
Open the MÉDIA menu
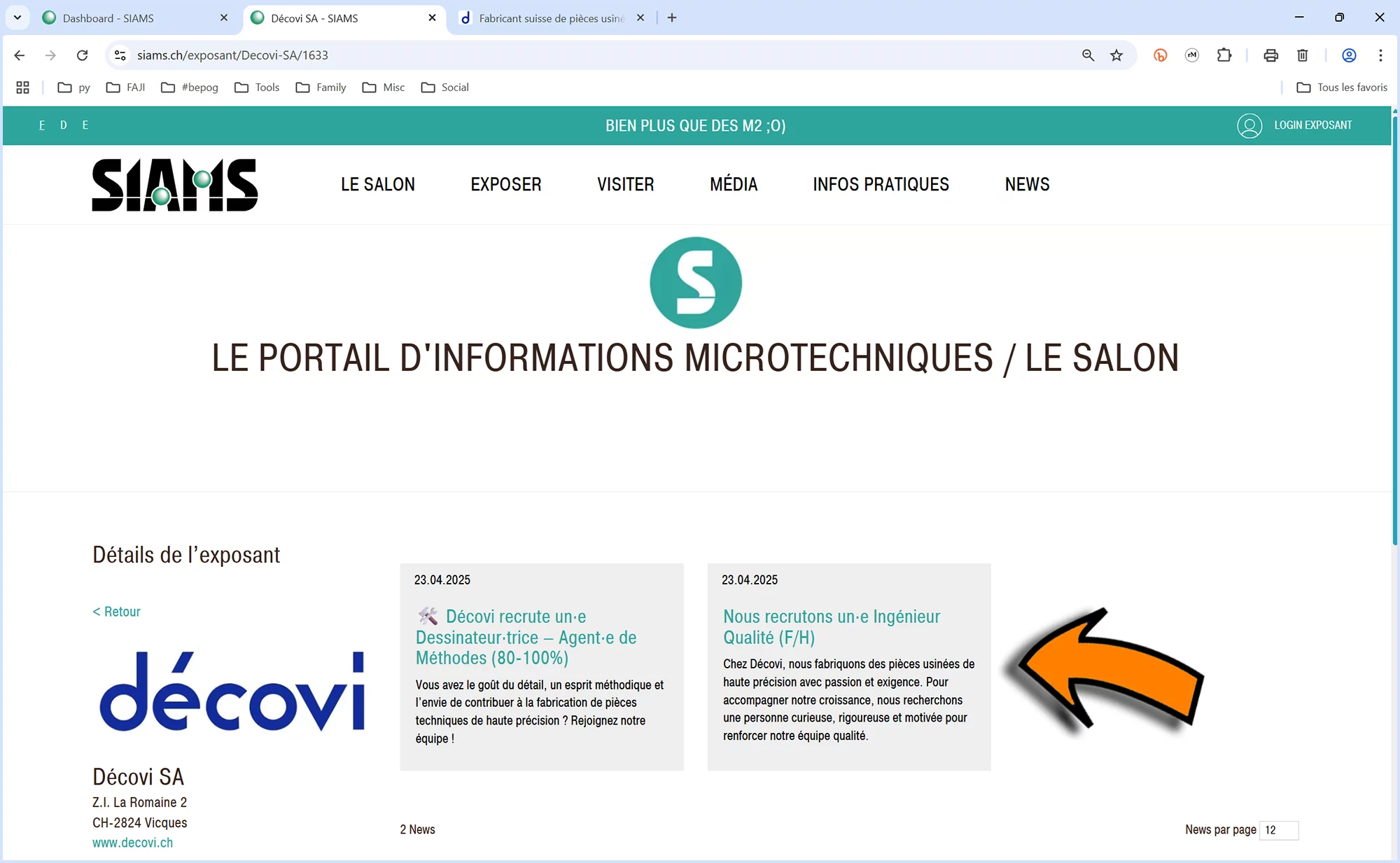pos(734,184)
